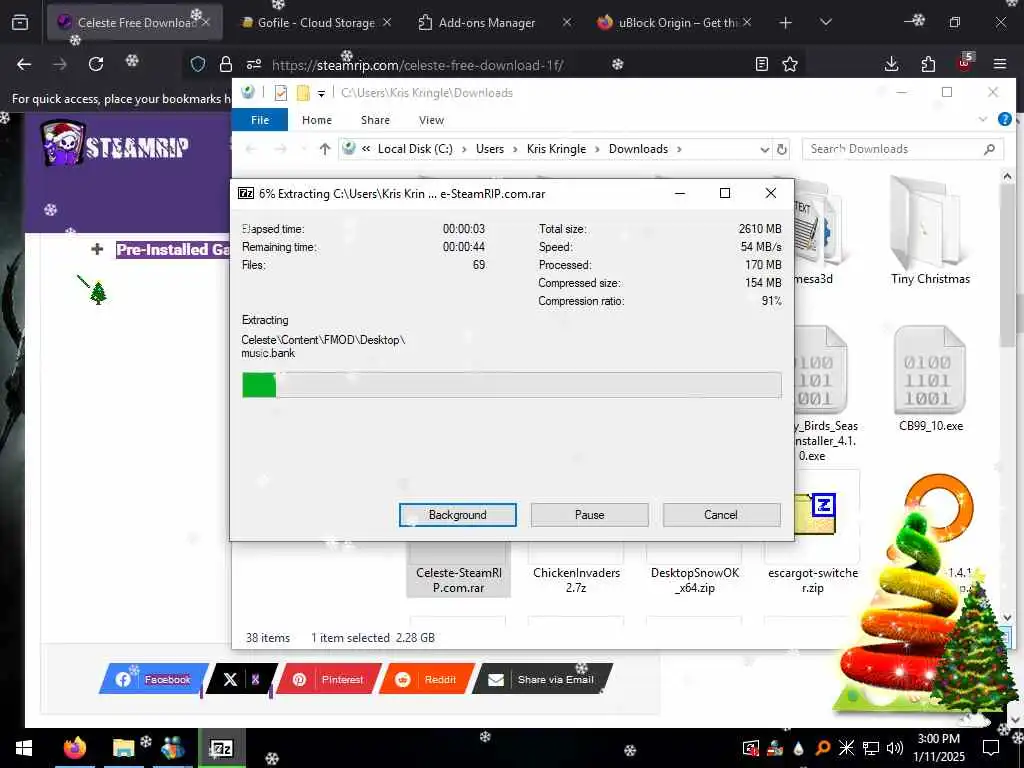
Task: Open a new Firefox tab with plus
Action: [x=785, y=23]
